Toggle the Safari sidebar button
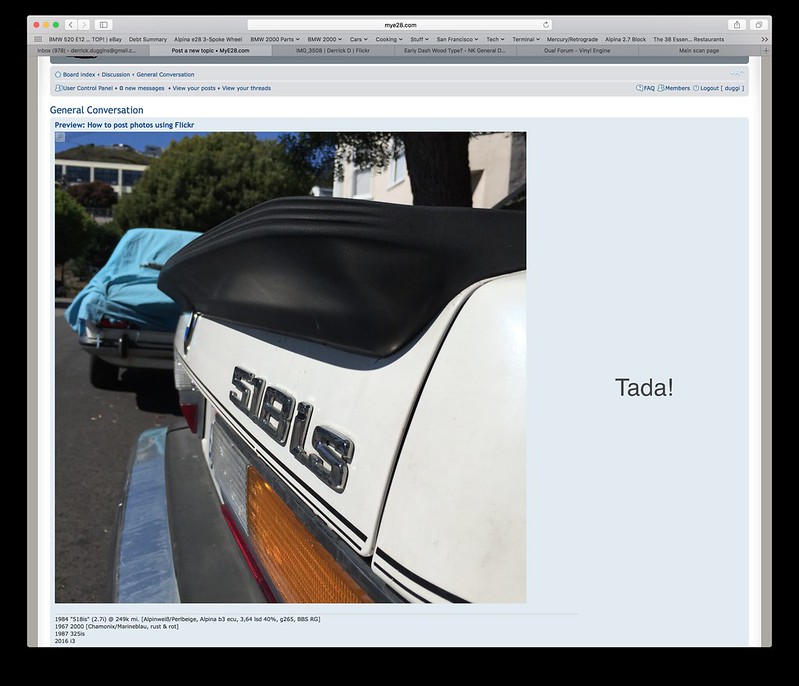This screenshot has width=799, height=686. pyautogui.click(x=104, y=24)
